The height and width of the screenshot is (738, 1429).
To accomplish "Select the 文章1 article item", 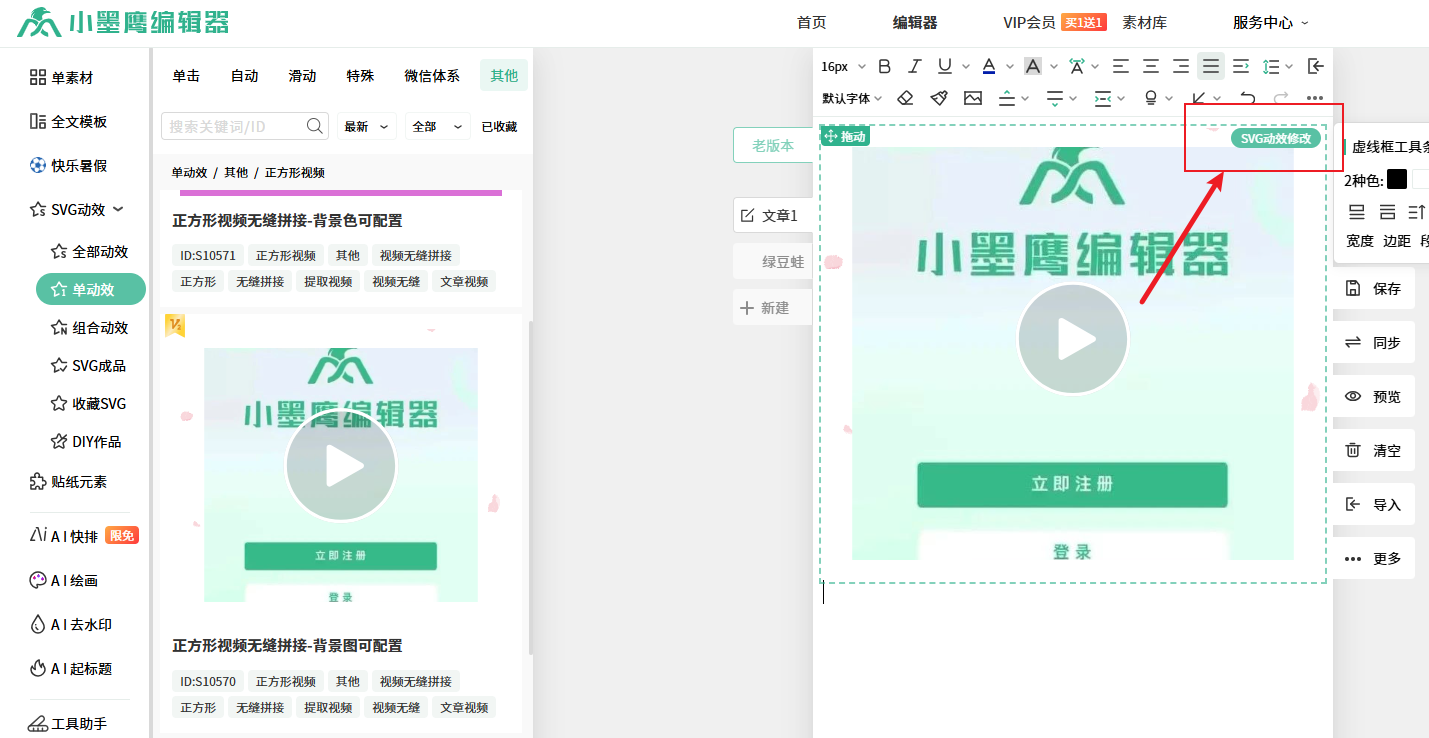I will (x=772, y=215).
